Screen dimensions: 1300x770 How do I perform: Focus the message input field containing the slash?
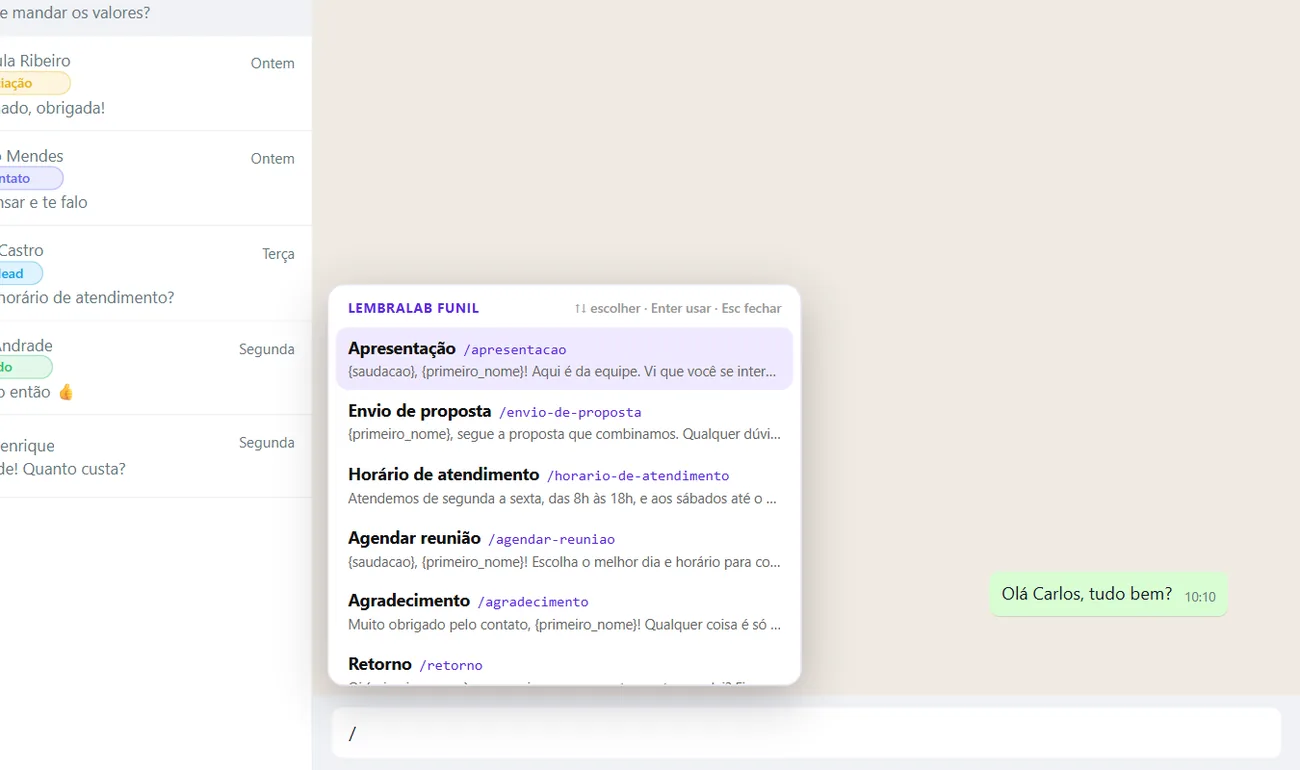pyautogui.click(x=806, y=733)
